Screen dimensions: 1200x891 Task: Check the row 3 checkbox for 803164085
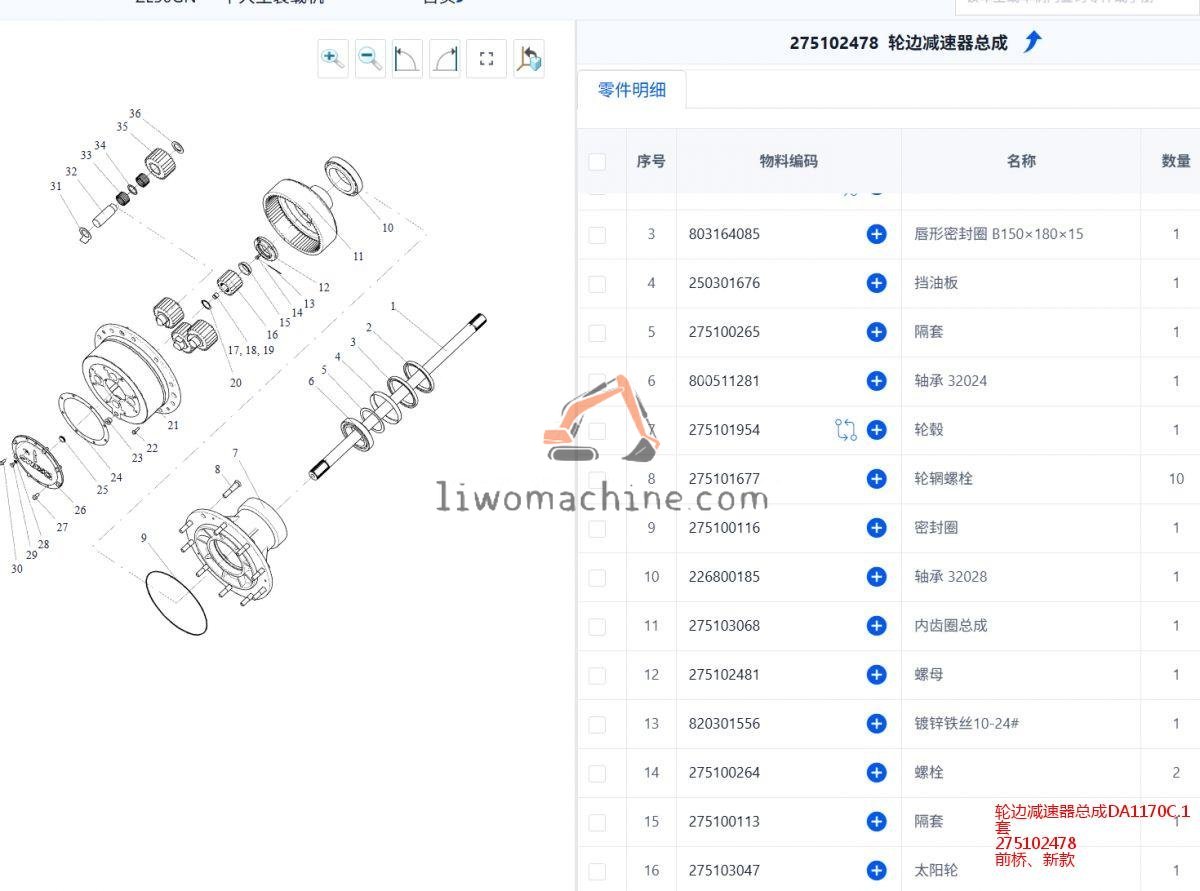coord(597,235)
